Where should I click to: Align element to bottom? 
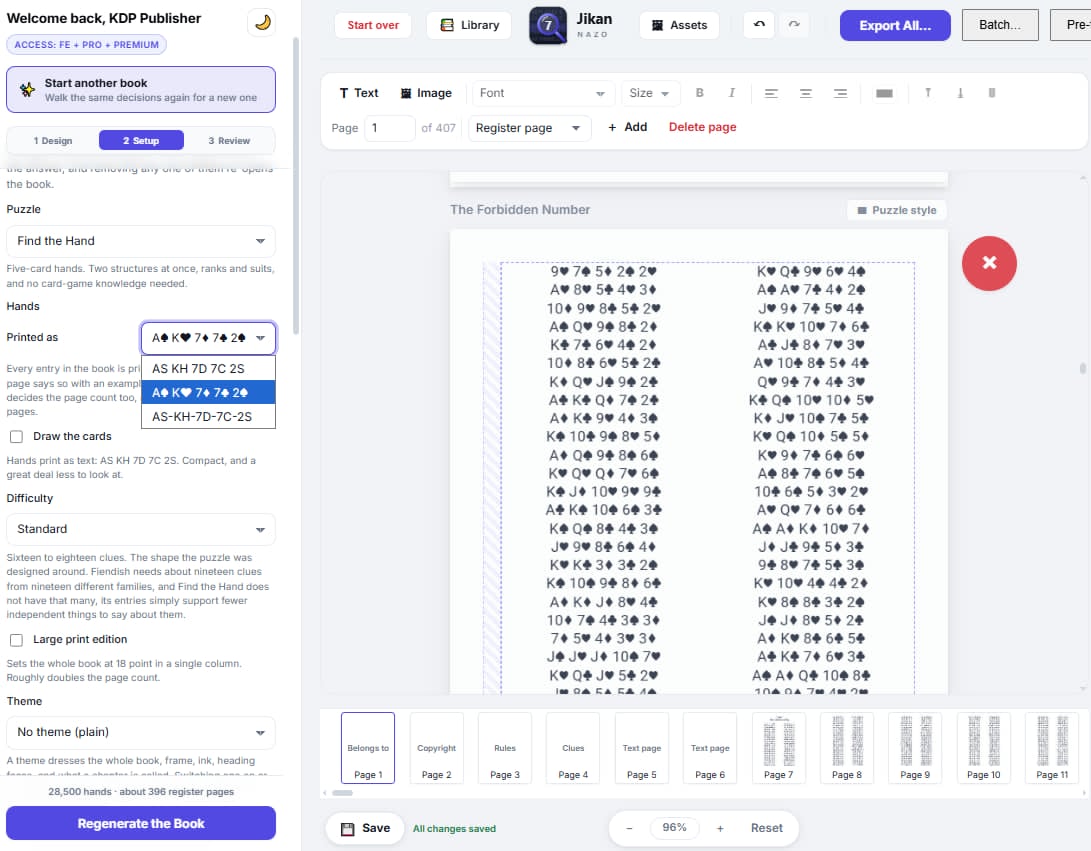(960, 93)
